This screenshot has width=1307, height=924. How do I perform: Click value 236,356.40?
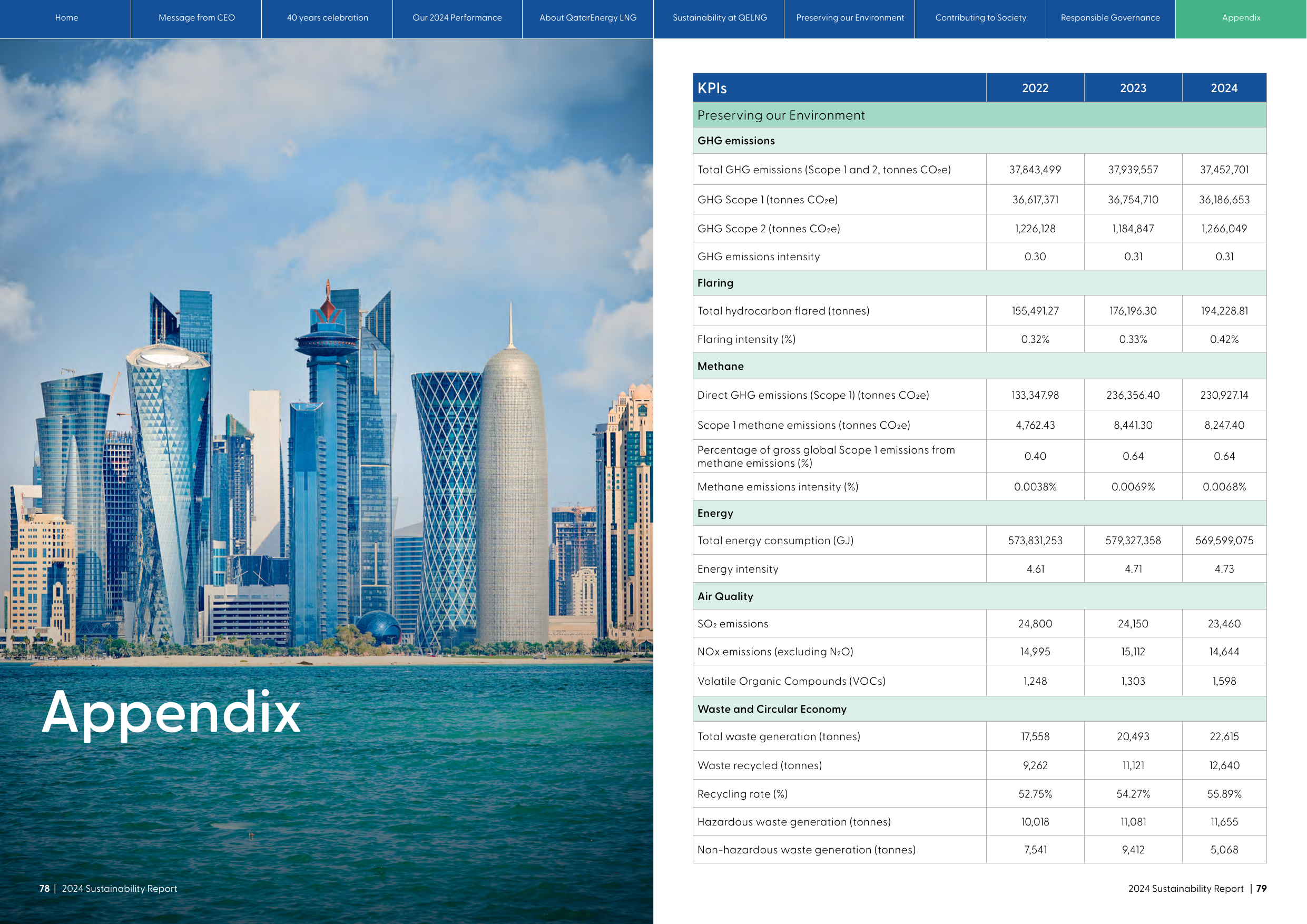(1133, 395)
